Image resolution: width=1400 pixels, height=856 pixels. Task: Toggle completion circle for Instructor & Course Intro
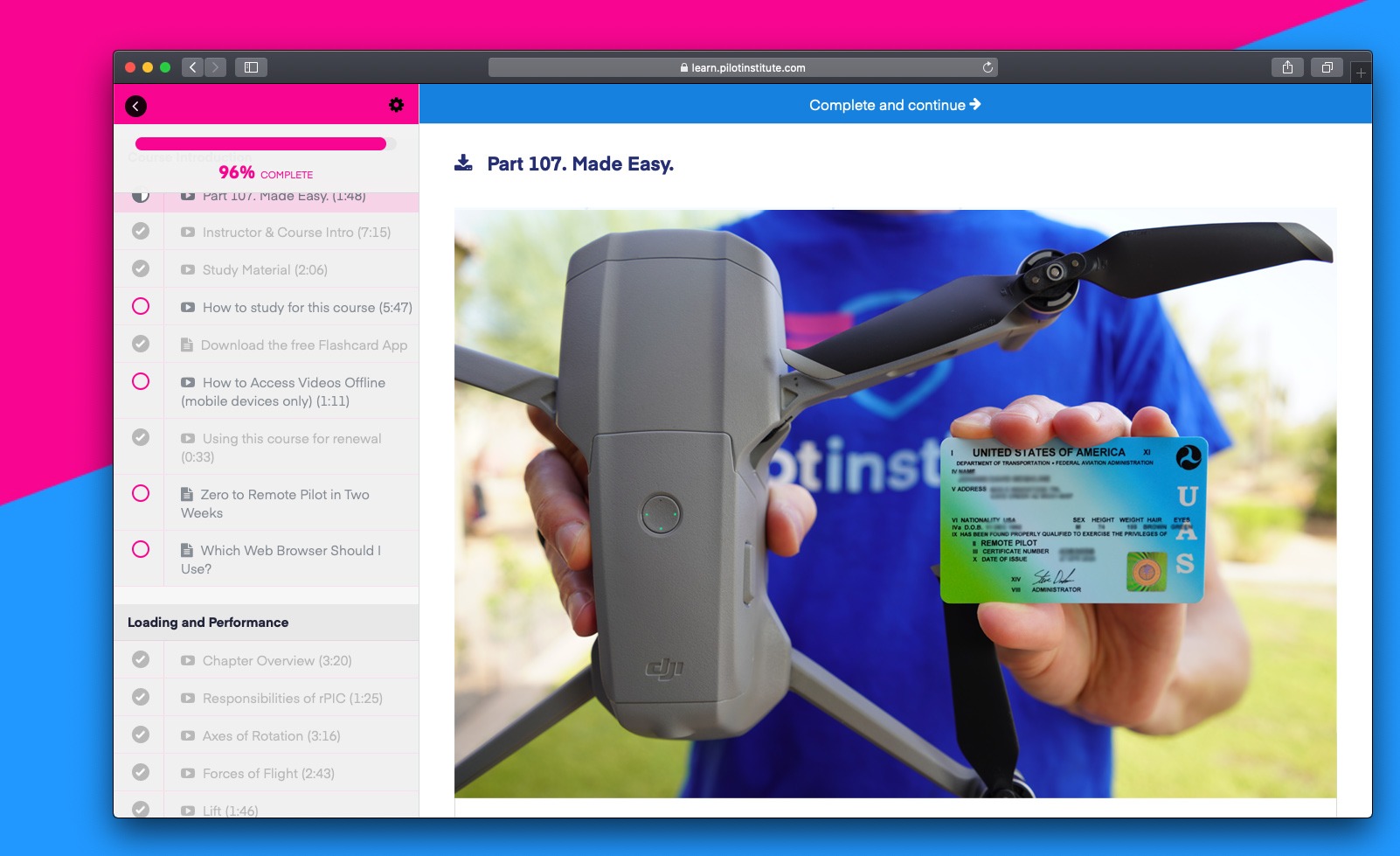coord(141,231)
